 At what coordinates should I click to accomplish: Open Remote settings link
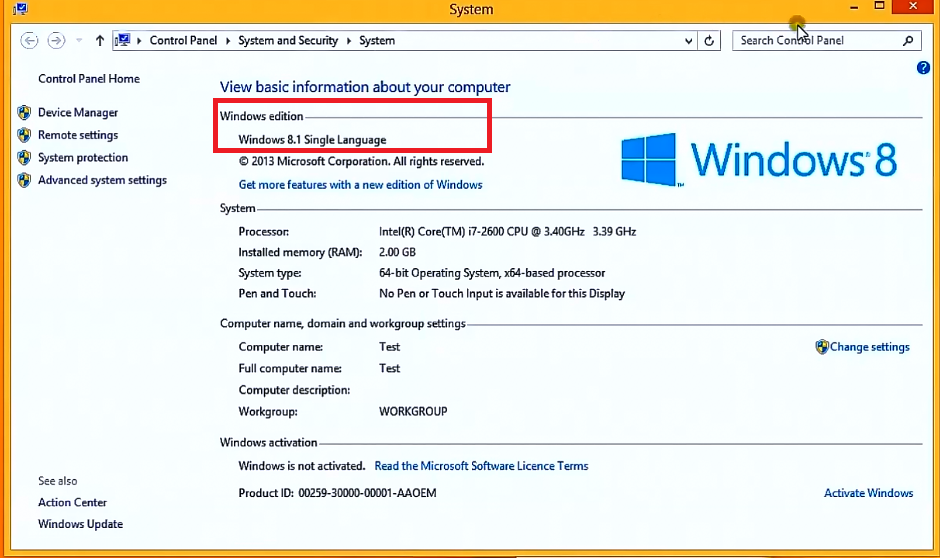[x=78, y=135]
